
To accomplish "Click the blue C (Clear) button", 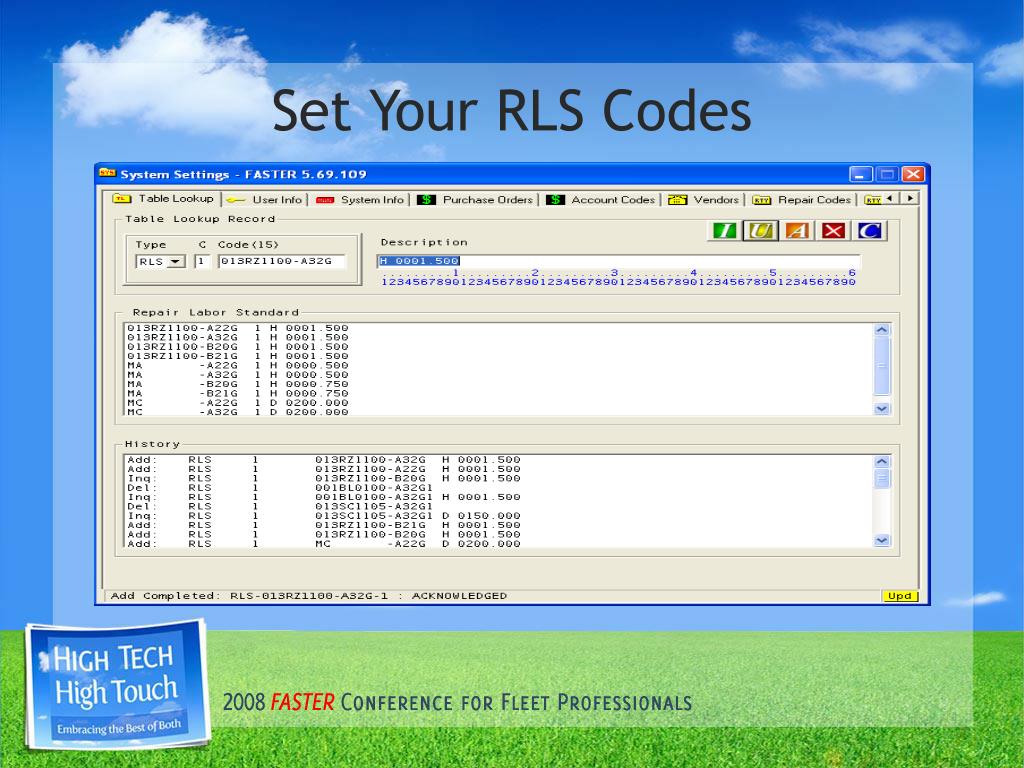I will pyautogui.click(x=869, y=231).
